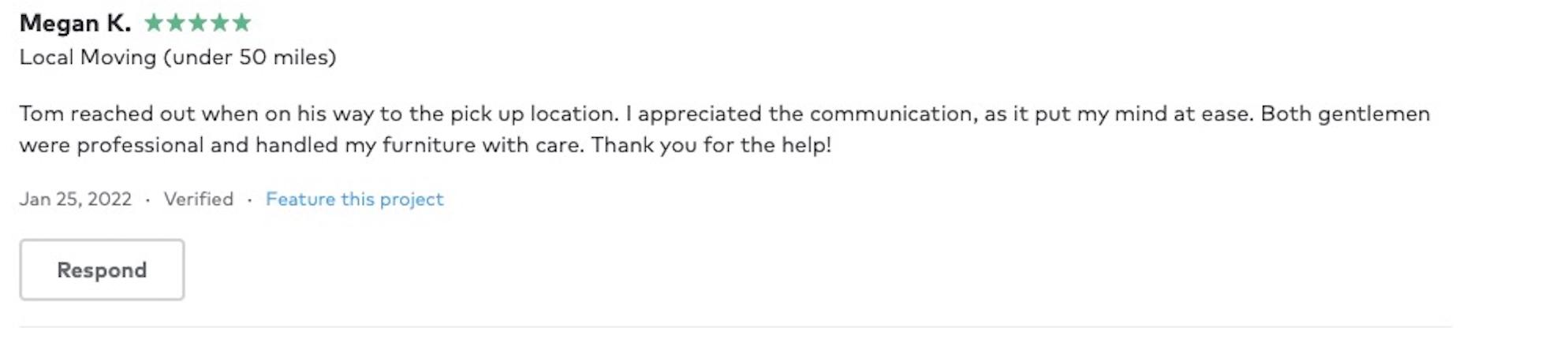Click the first green rating star
The width and height of the screenshot is (1568, 339).
point(154,23)
